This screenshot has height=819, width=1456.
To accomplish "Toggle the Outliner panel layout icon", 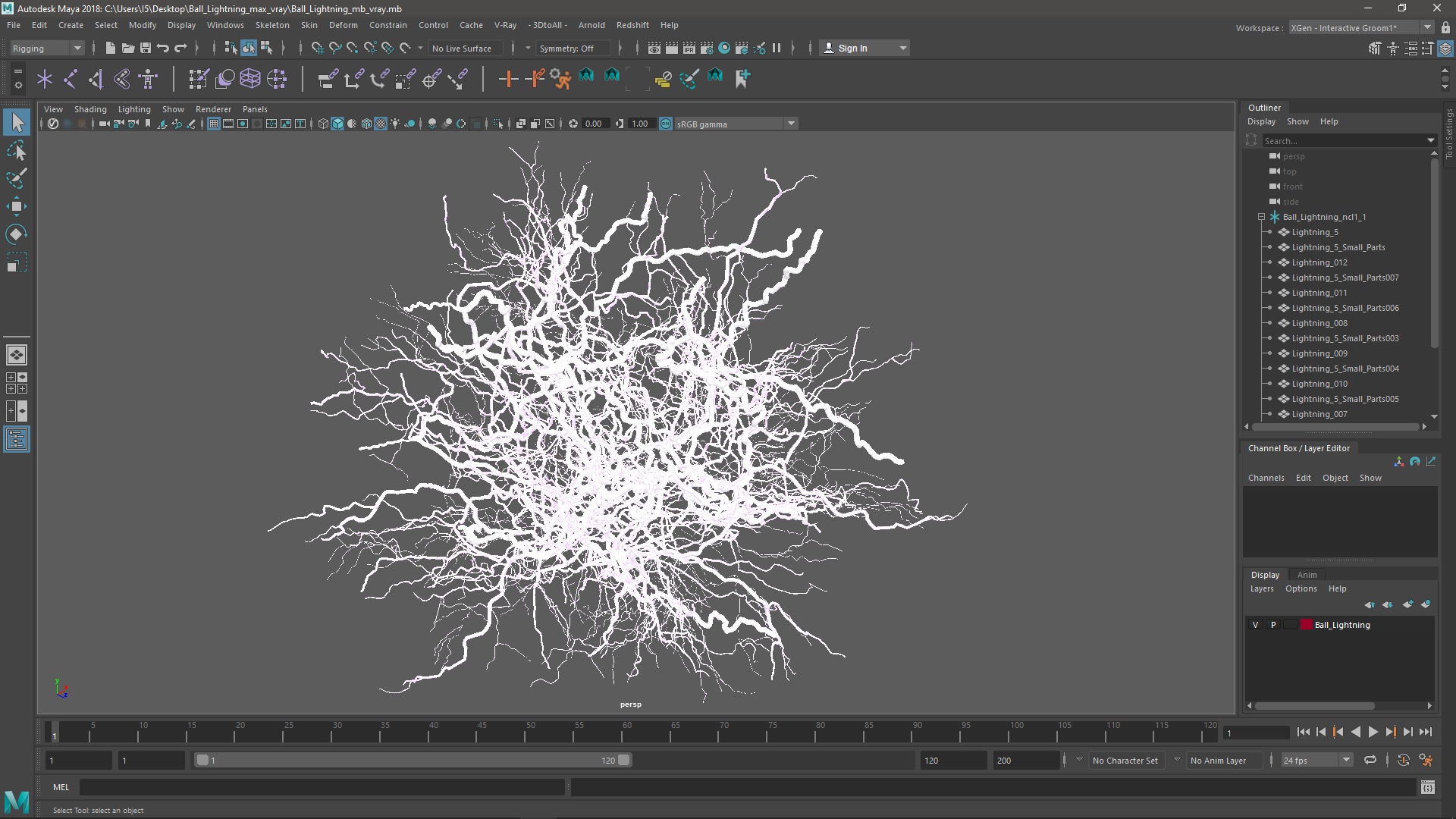I will tap(17, 440).
